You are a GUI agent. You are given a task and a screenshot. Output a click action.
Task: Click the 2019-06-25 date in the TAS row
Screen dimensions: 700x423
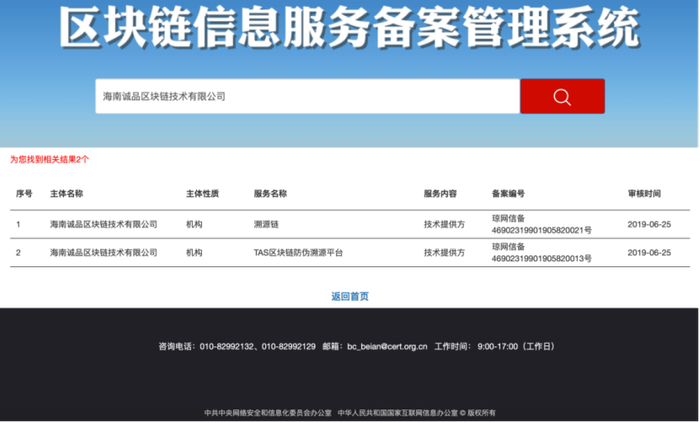pos(649,253)
